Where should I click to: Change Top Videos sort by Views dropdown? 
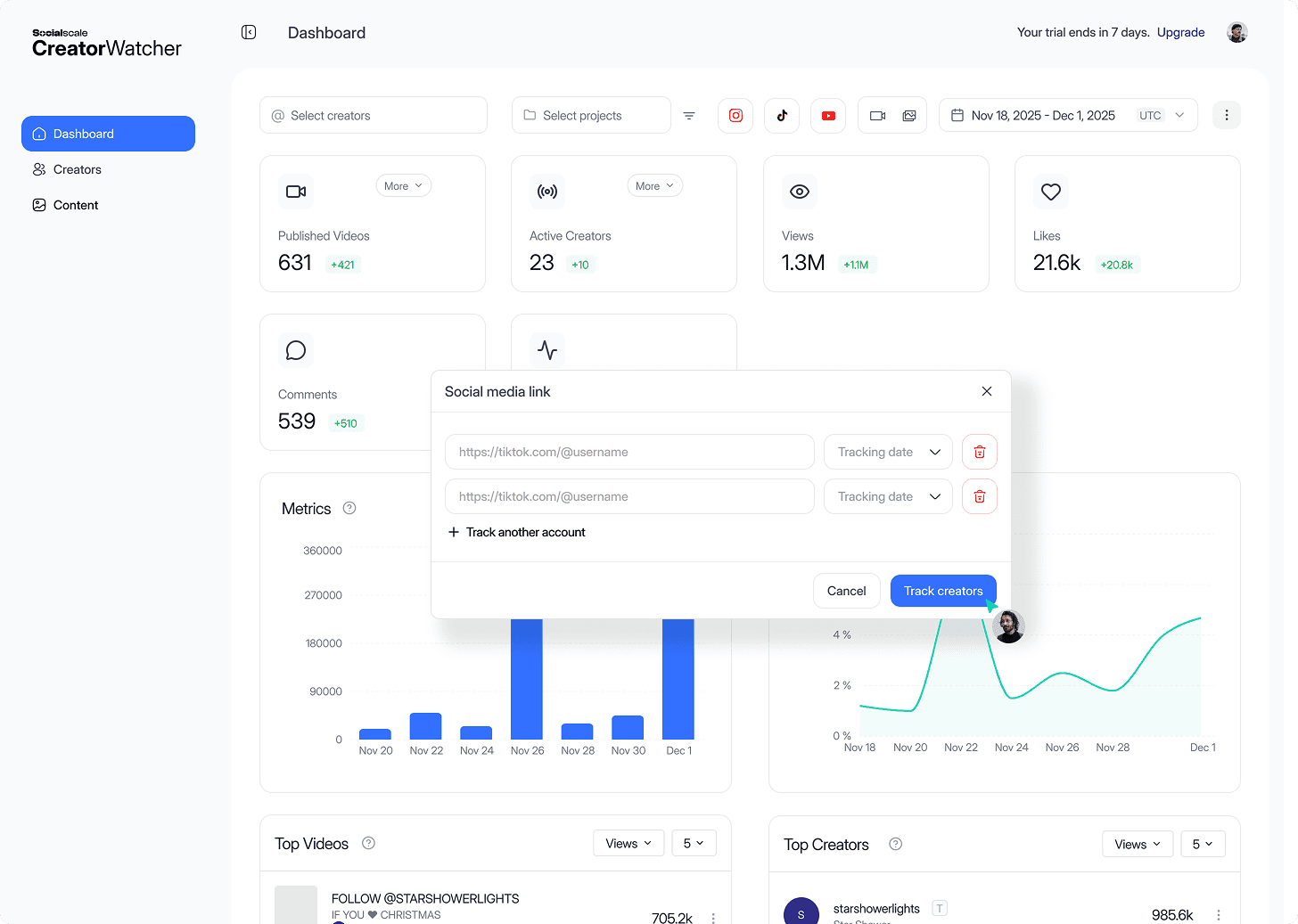click(628, 843)
